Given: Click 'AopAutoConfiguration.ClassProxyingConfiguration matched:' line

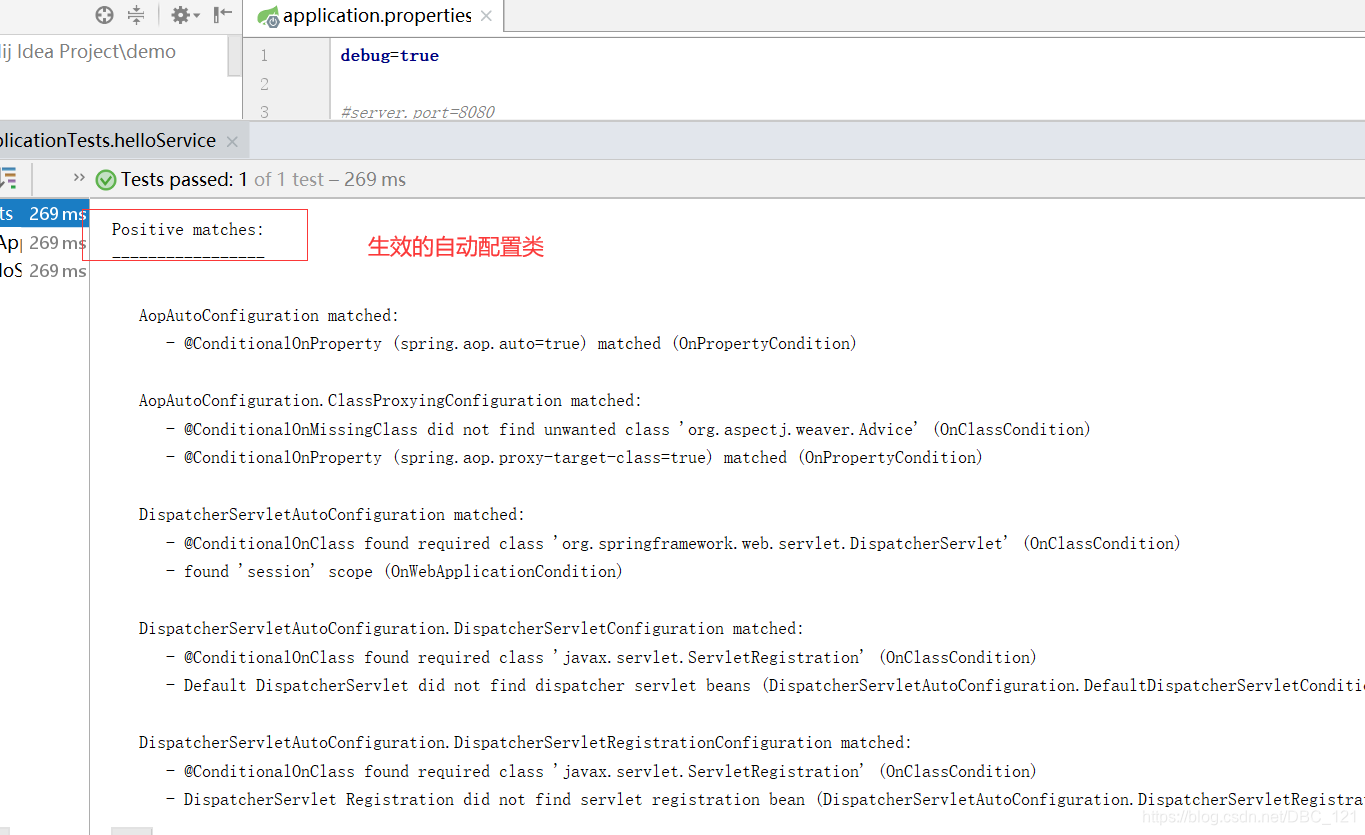Looking at the screenshot, I should coord(390,401).
